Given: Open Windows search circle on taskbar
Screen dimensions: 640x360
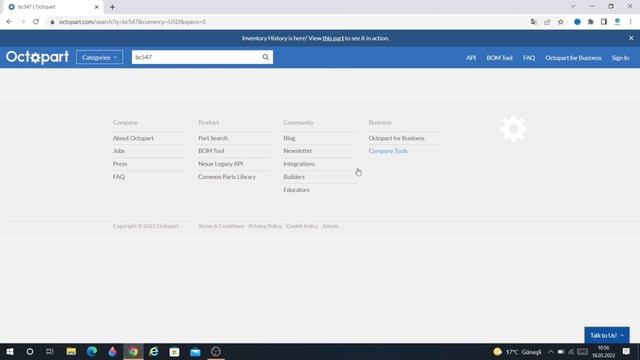Looking at the screenshot, I should coord(30,351).
